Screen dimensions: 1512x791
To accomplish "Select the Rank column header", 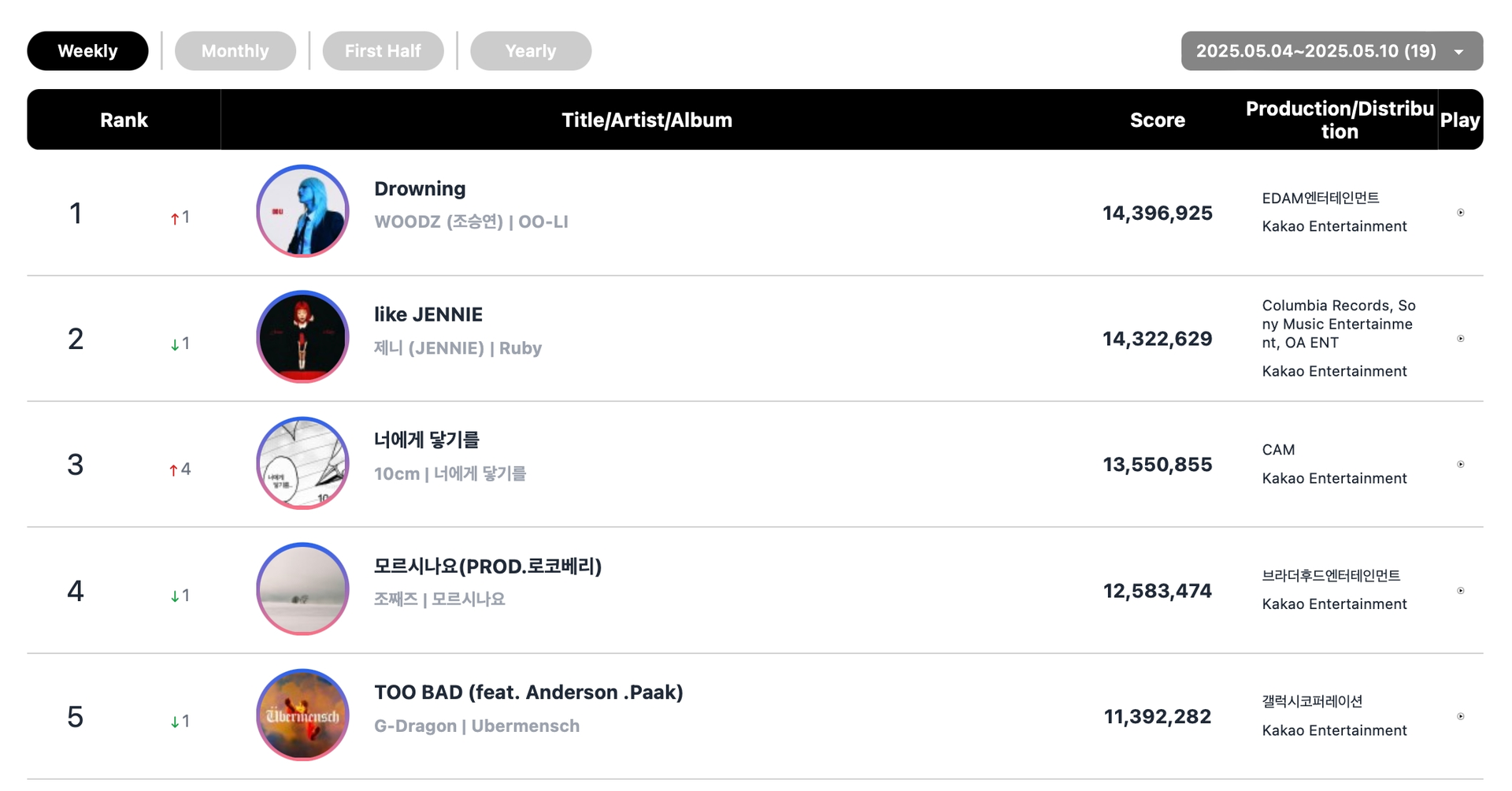I will [124, 120].
